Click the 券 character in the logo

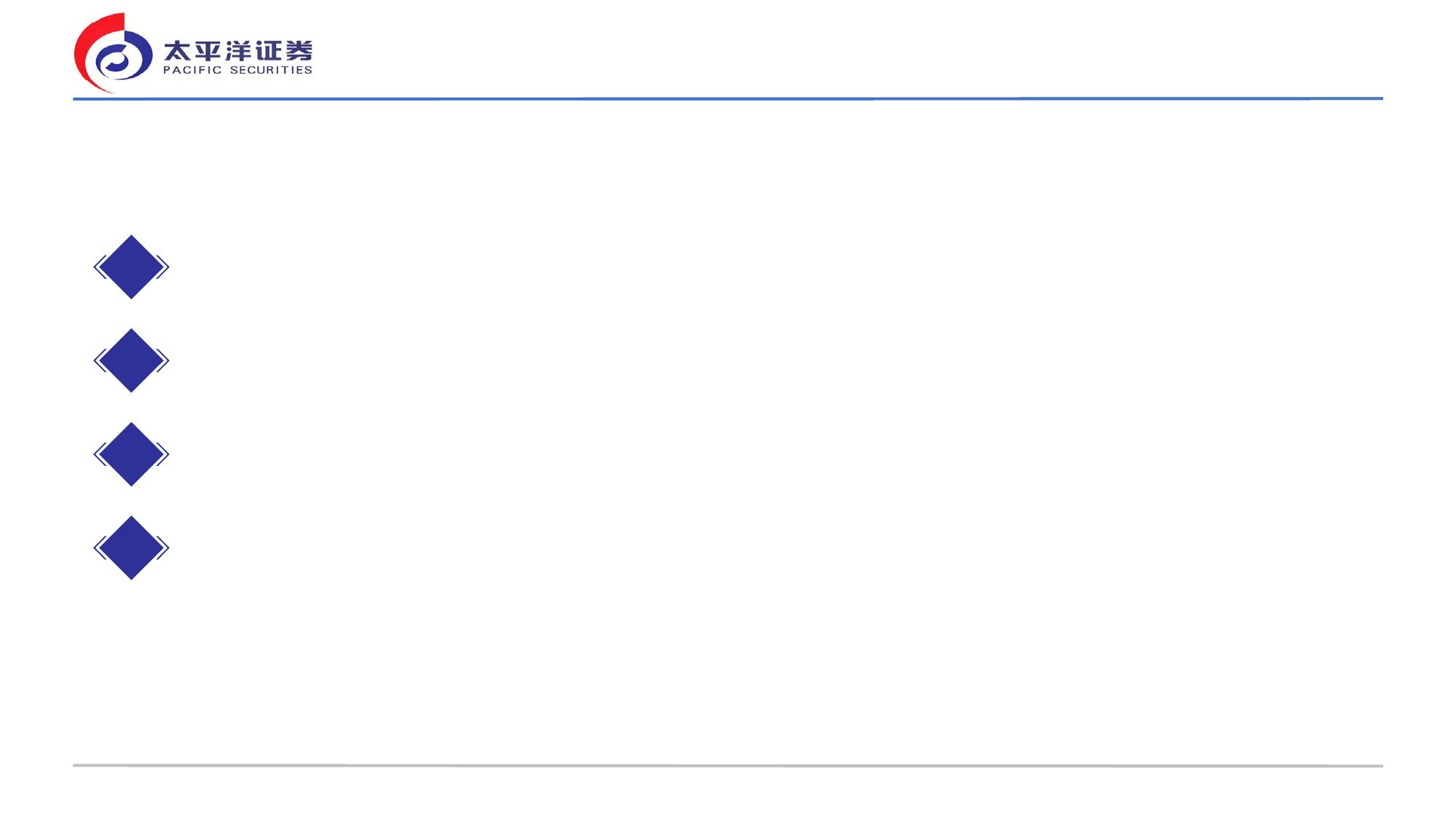(x=299, y=51)
